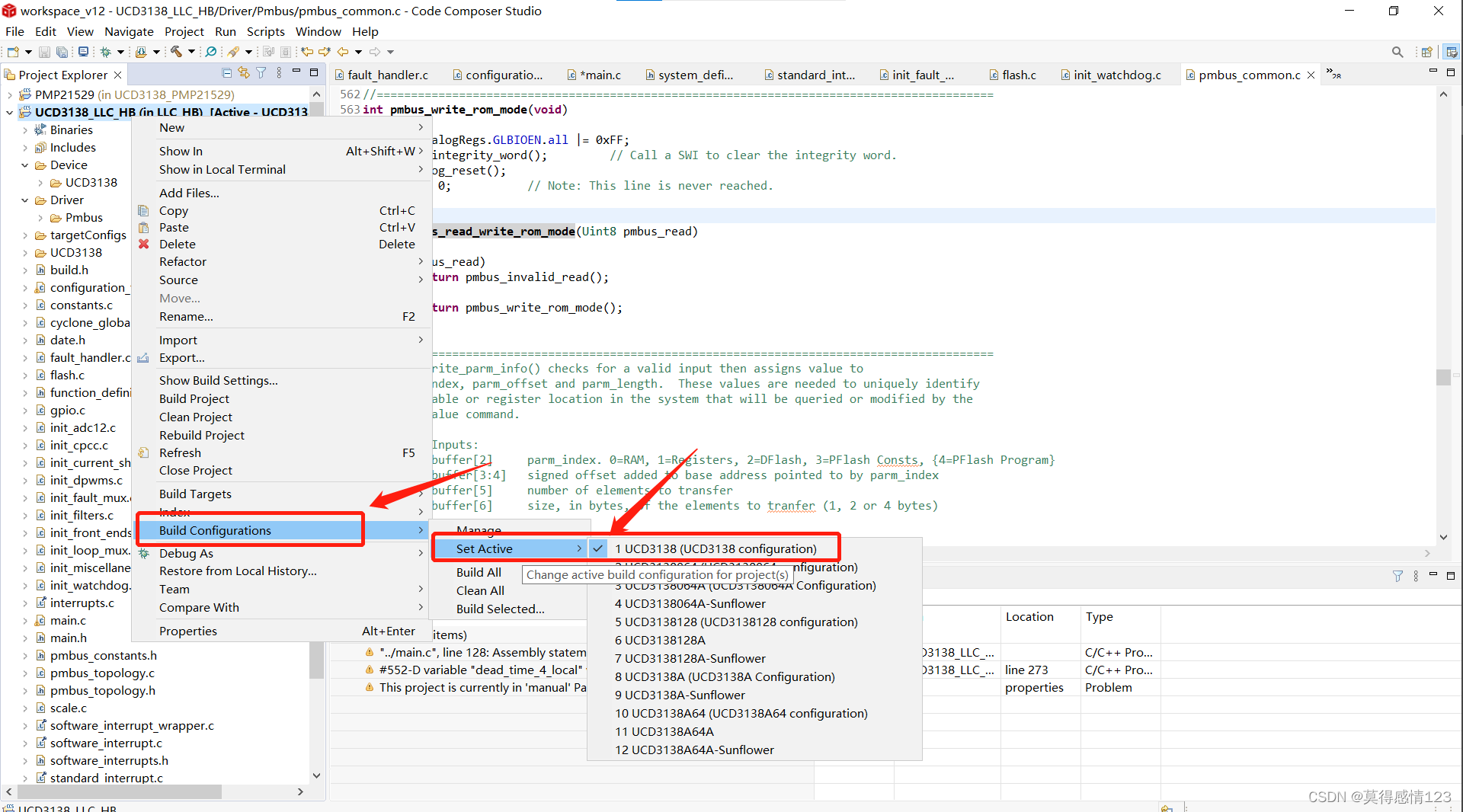Expand the Pmbus folder node
The height and width of the screenshot is (812, 1463).
[x=40, y=217]
